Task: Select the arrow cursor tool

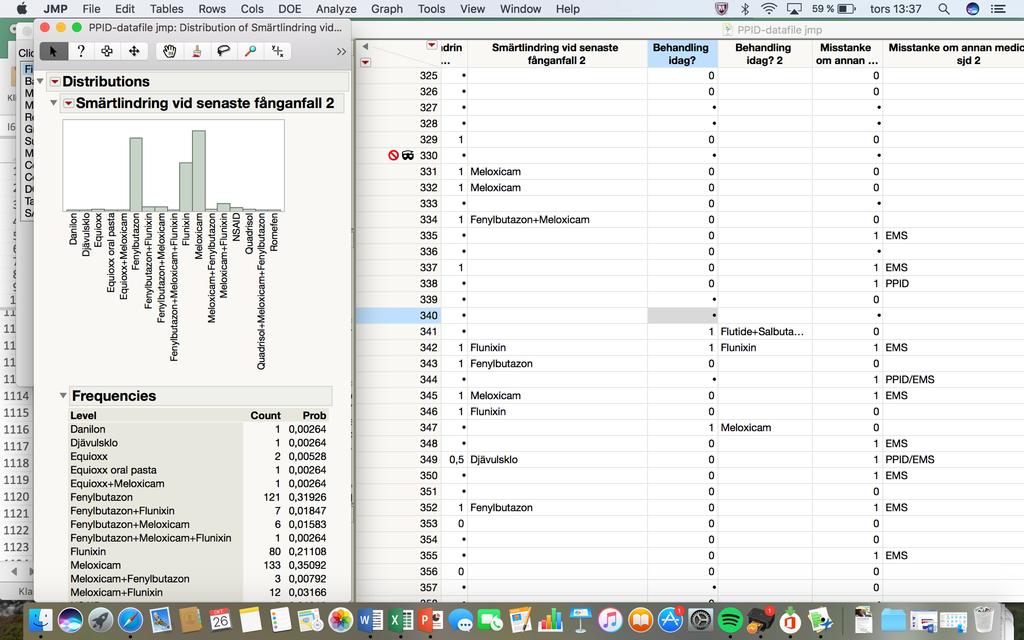Action: 54,51
